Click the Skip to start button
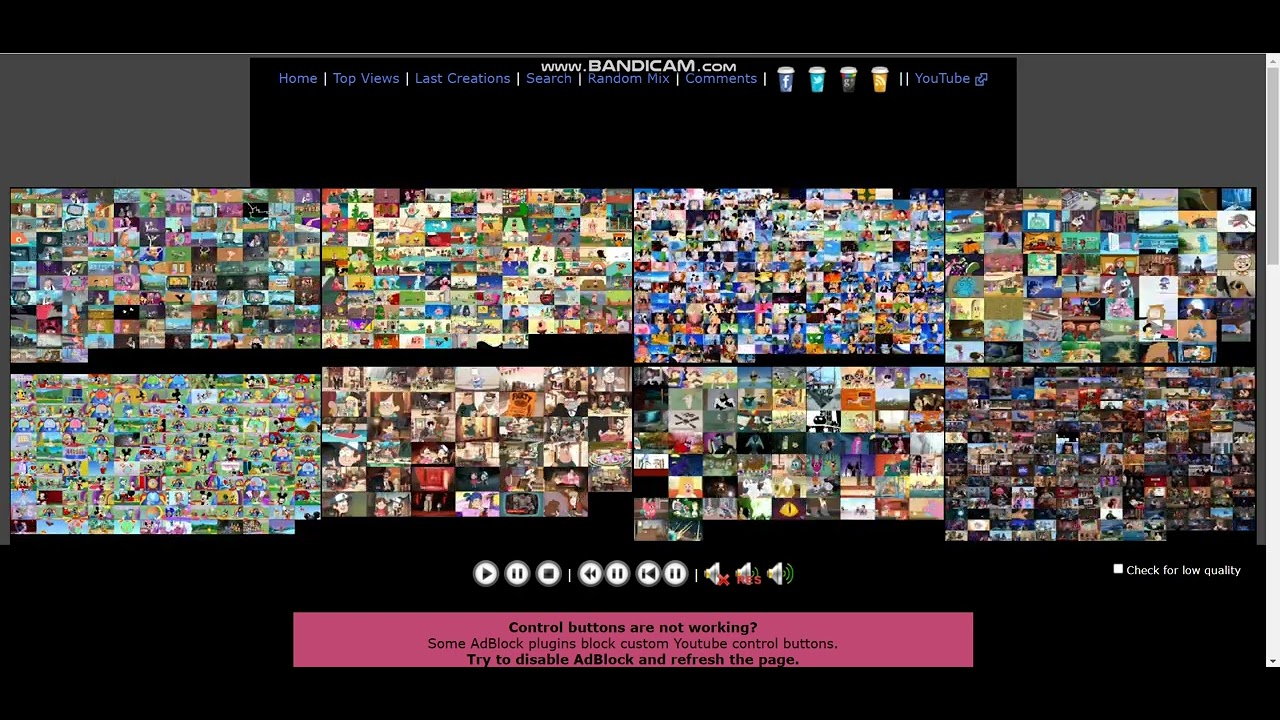 [648, 573]
